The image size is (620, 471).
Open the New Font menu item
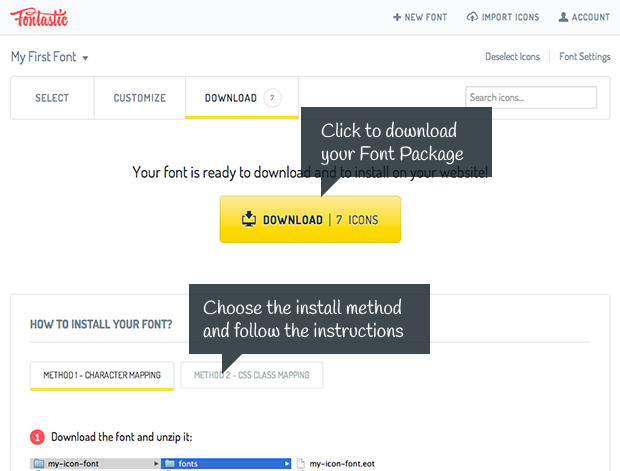click(420, 17)
